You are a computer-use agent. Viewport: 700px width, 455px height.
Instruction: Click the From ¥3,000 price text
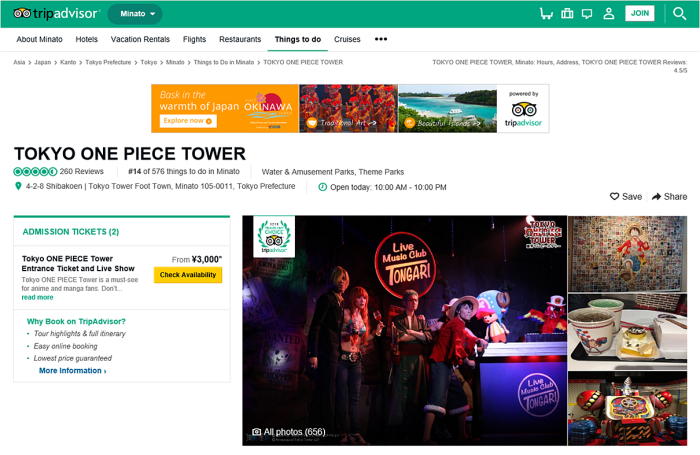coord(196,259)
